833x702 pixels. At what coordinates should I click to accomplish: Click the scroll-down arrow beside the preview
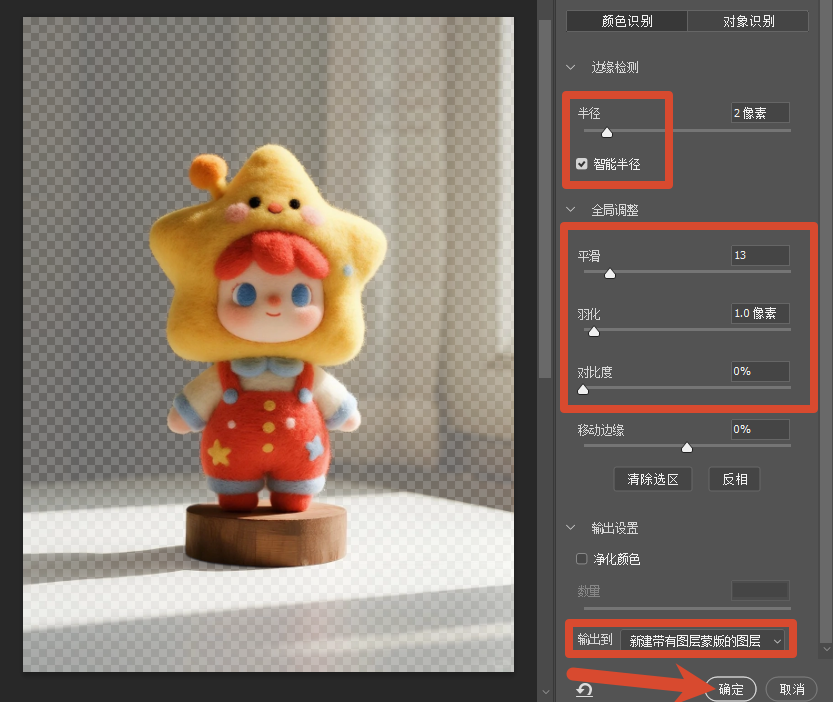click(545, 692)
